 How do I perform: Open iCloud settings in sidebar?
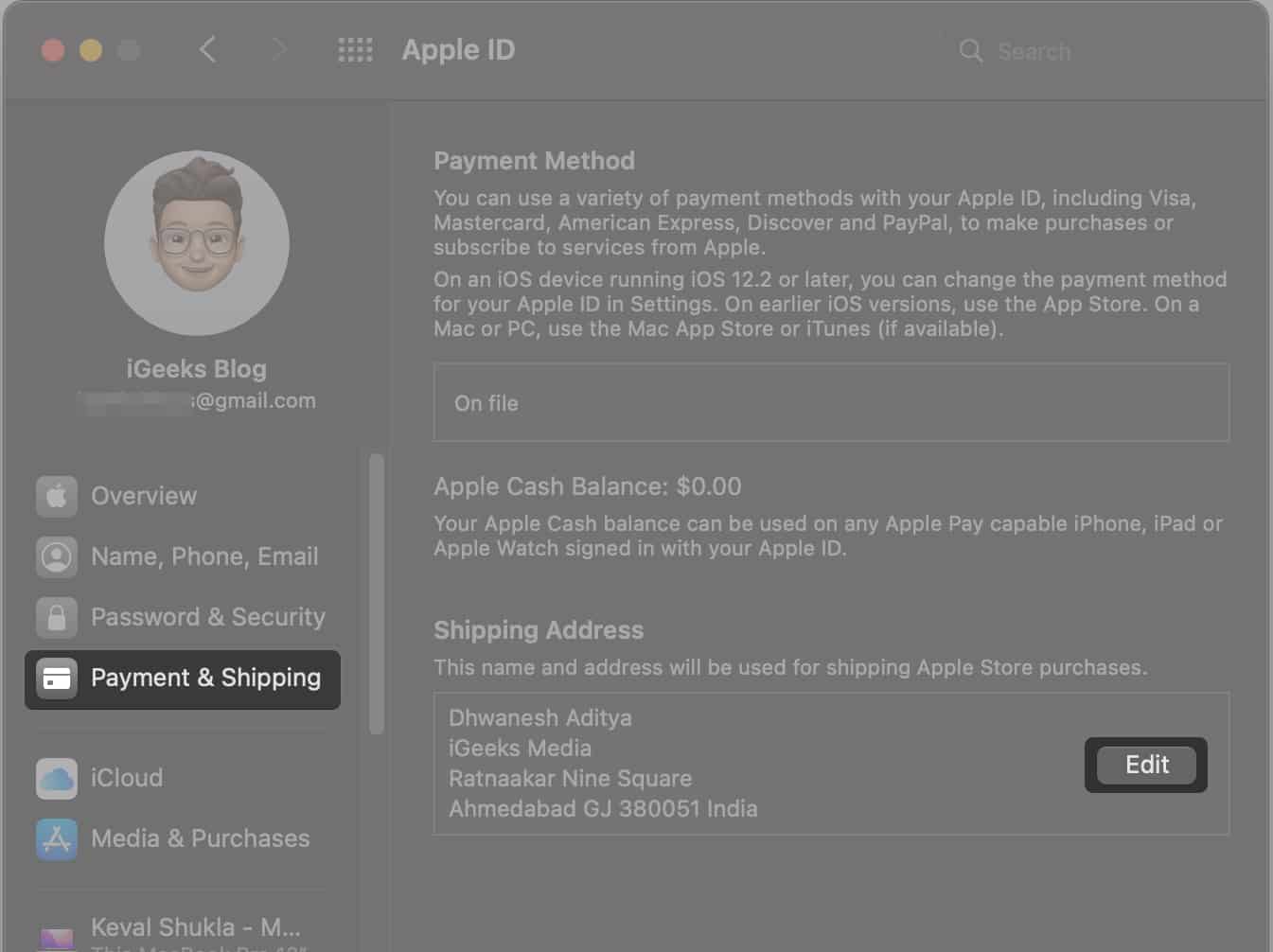[x=182, y=778]
